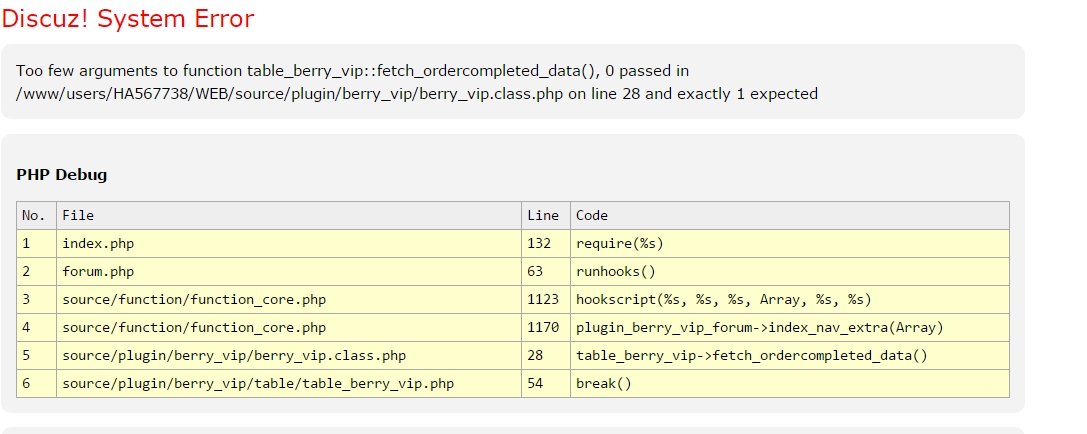
Task: Select the 'index.php' file cell
Action: tap(289, 244)
